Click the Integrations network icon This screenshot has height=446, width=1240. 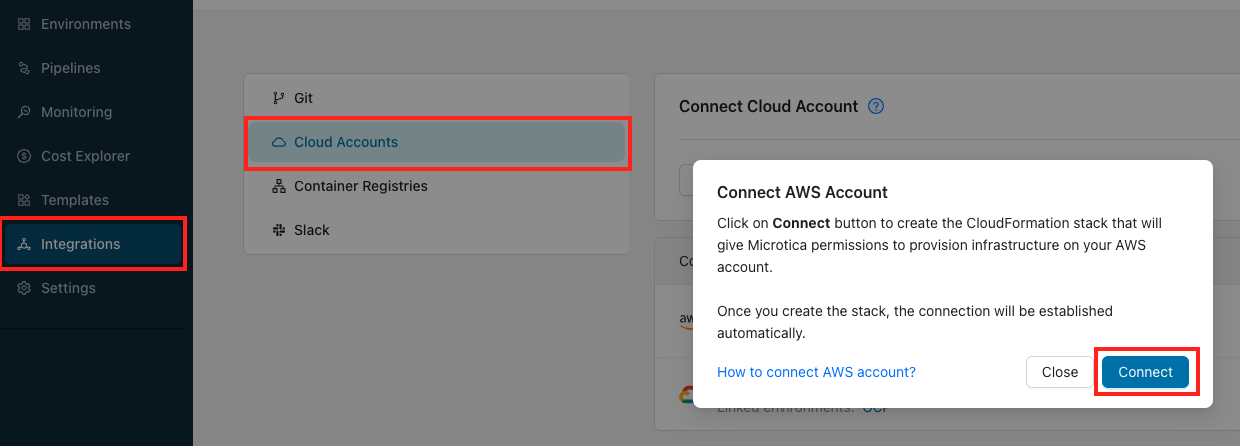tap(24, 244)
